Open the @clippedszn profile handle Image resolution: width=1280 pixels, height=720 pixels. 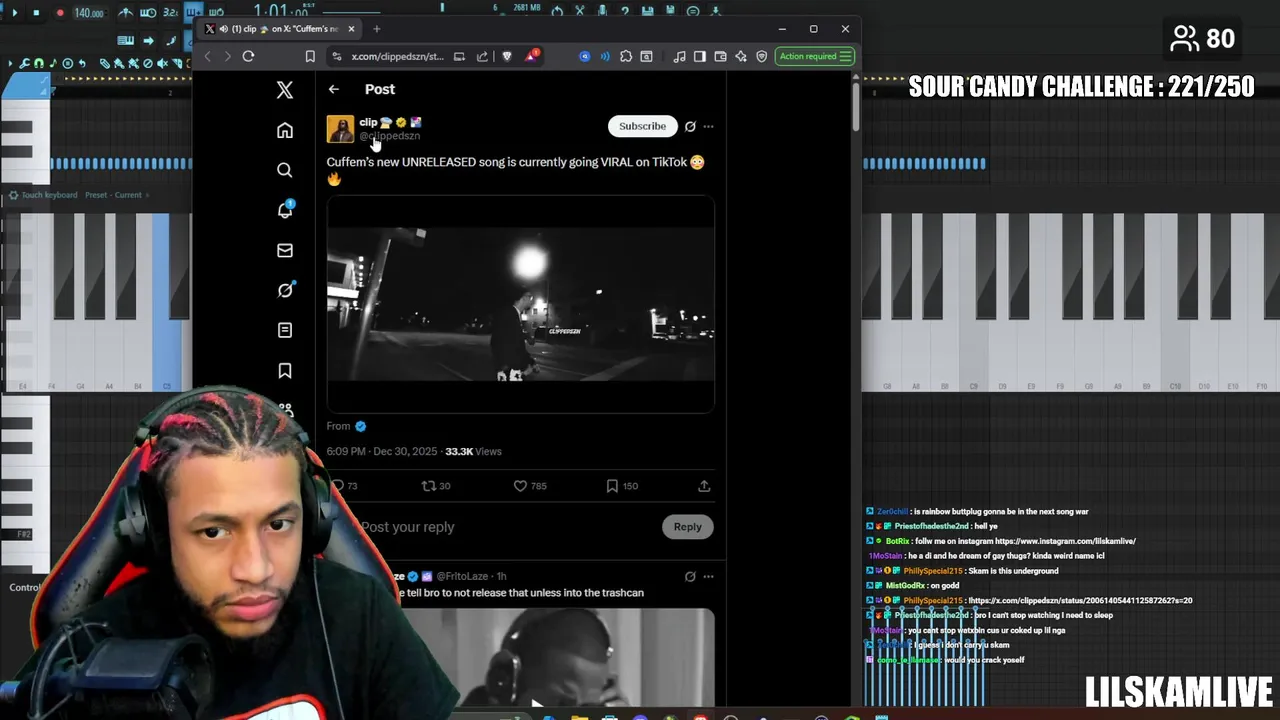click(390, 136)
